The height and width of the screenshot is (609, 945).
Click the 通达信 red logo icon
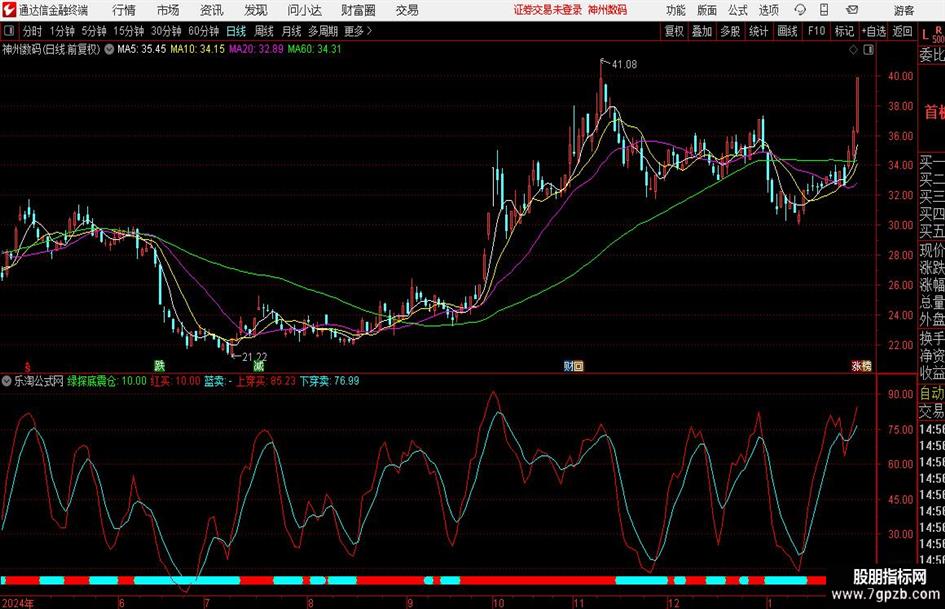(x=8, y=10)
